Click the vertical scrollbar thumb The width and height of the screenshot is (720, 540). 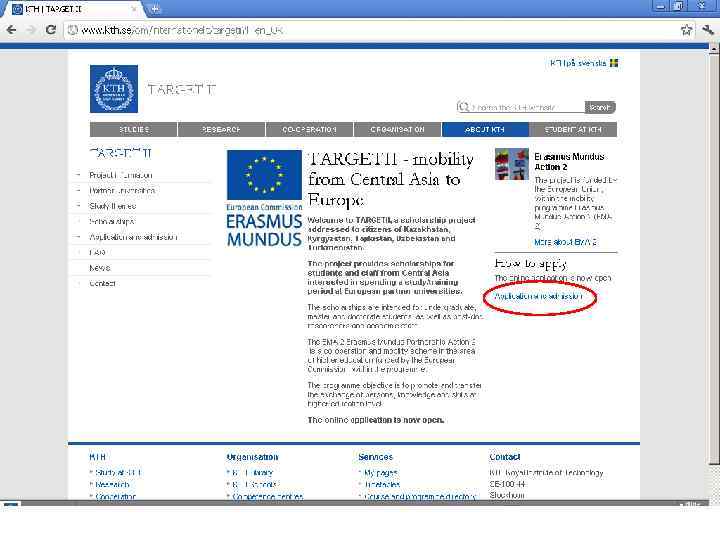click(x=714, y=257)
